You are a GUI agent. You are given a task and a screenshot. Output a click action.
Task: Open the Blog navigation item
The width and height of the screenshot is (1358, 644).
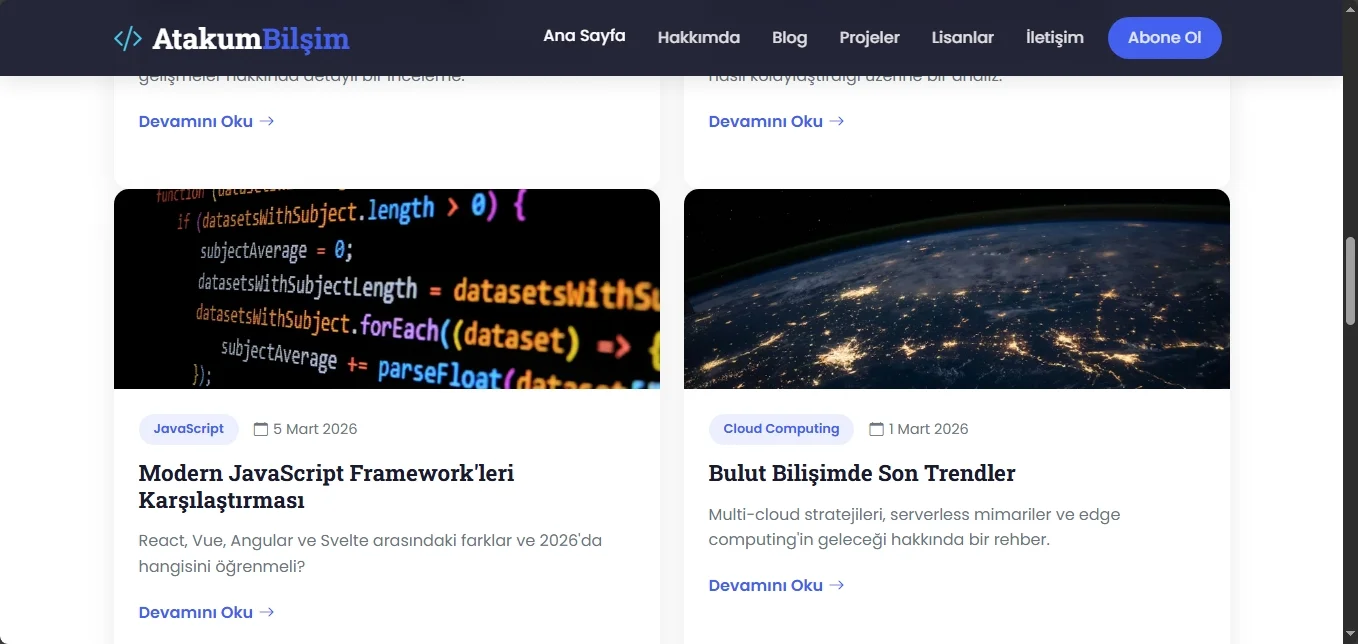click(790, 38)
